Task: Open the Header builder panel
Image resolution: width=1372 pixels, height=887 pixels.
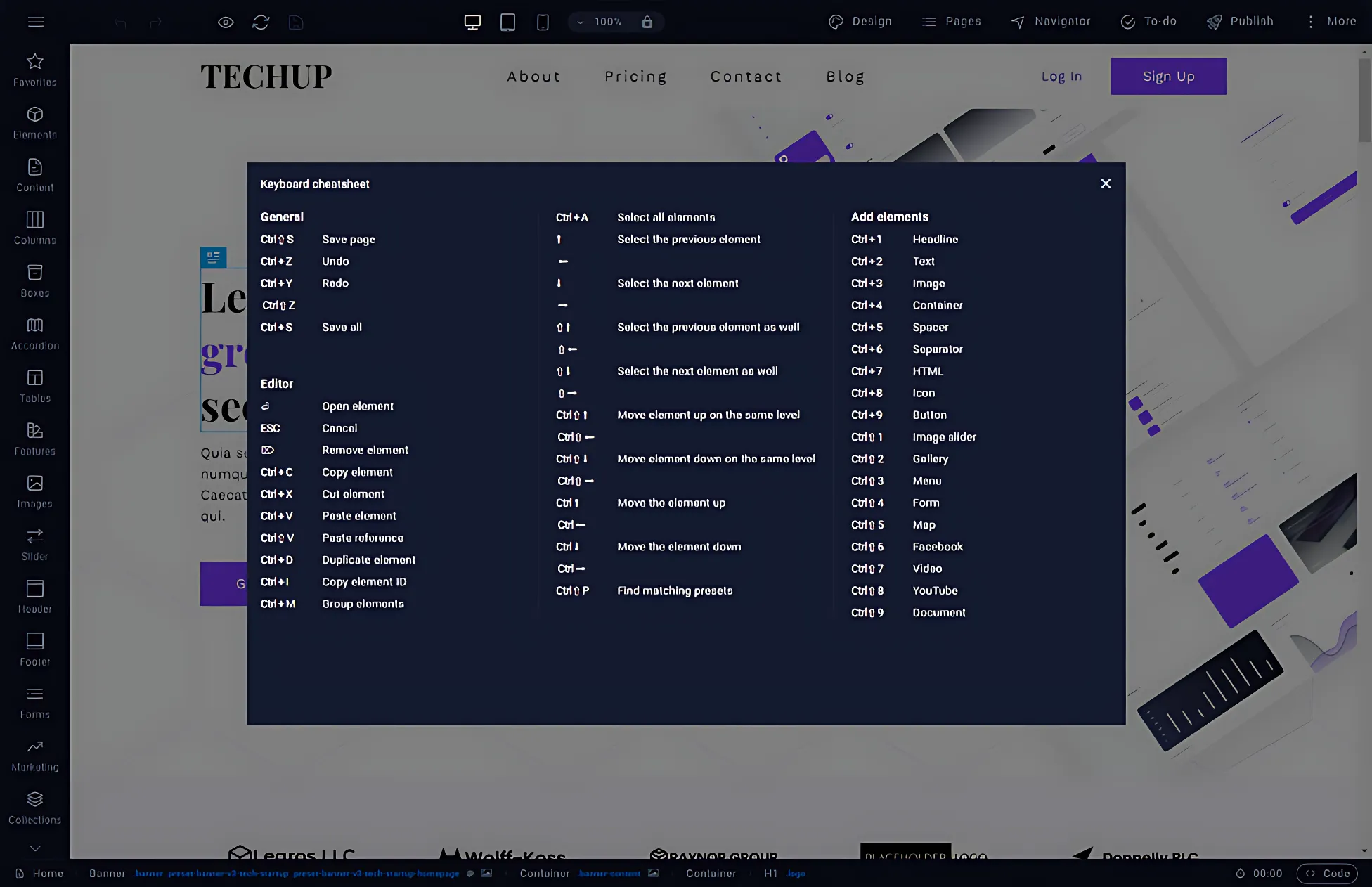Action: [x=34, y=595]
